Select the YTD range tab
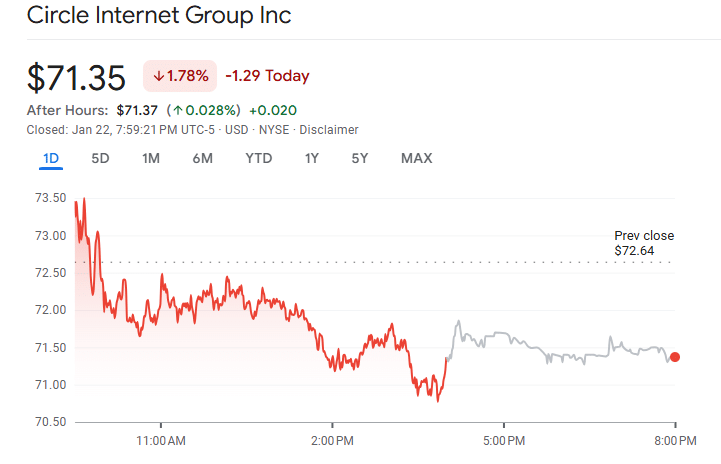The width and height of the screenshot is (721, 464). click(259, 158)
